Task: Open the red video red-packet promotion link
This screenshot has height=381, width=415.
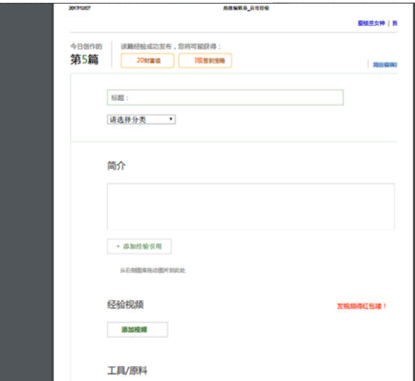Action: pyautogui.click(x=361, y=306)
